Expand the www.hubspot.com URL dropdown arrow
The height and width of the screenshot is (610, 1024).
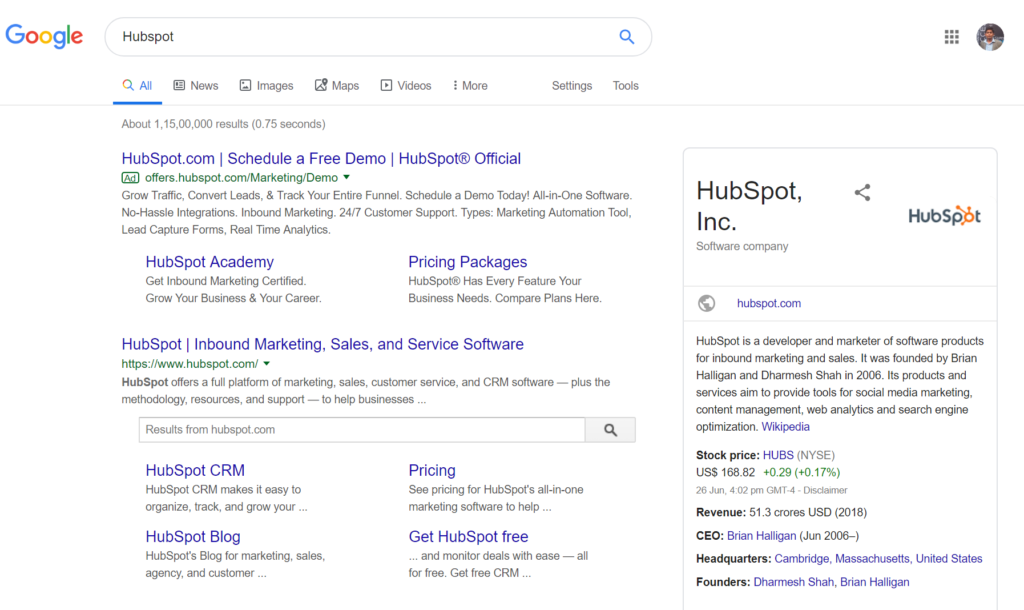267,364
